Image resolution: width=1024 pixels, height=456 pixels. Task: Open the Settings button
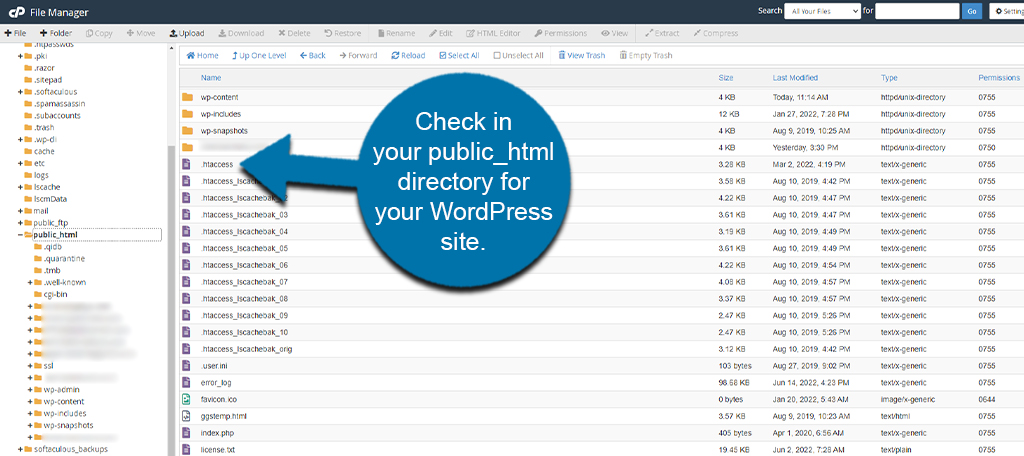1007,11
